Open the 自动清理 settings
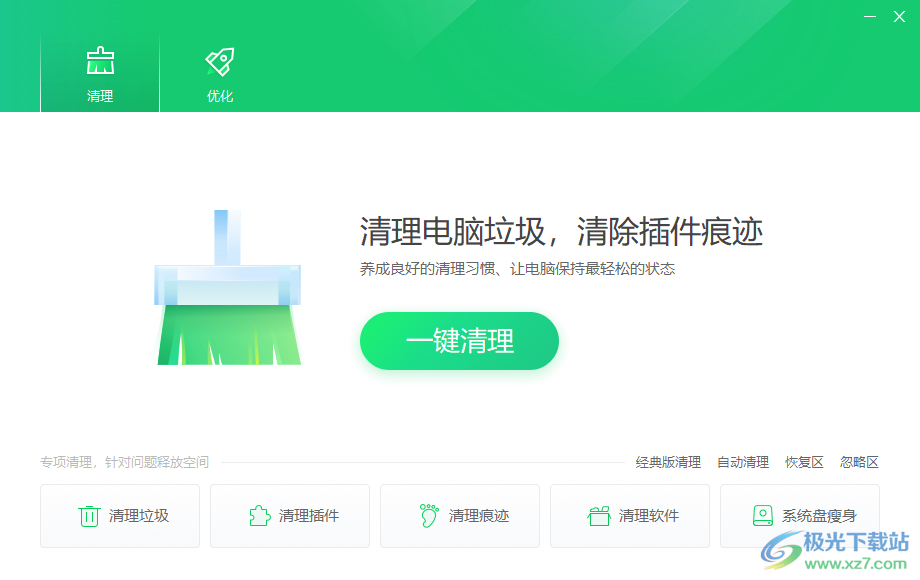This screenshot has width=920, height=580. point(742,462)
